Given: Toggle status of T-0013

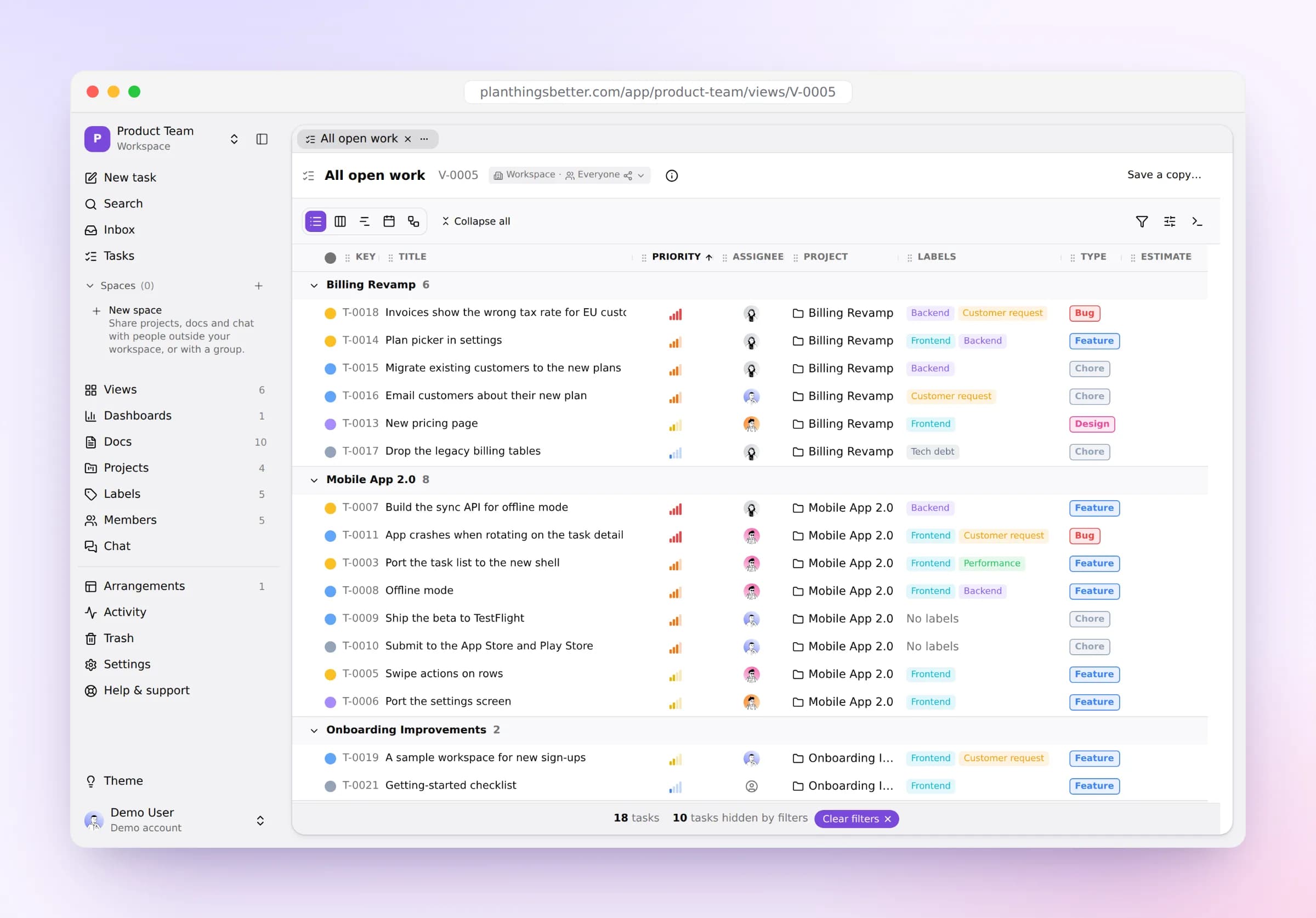Looking at the screenshot, I should pyautogui.click(x=330, y=424).
